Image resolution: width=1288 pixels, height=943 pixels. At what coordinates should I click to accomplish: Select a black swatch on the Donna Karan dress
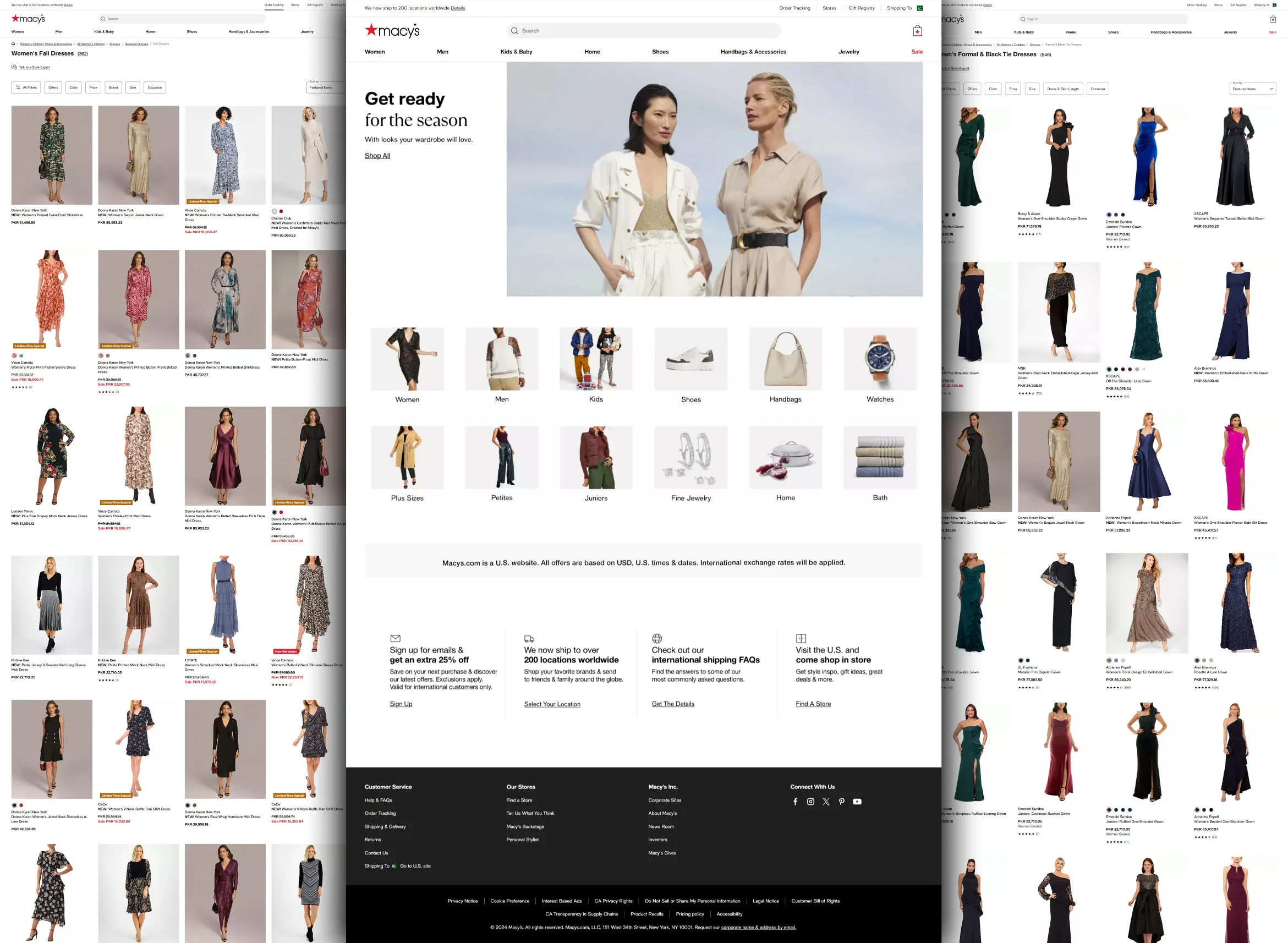point(195,355)
